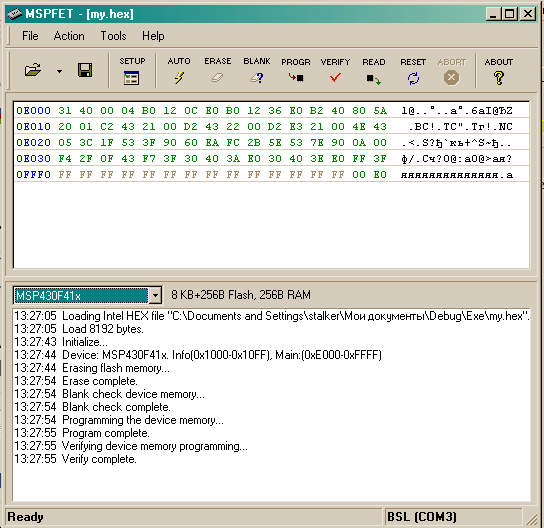Screen dimensions: 544x528
Task: Open the Tools menu
Action: click(113, 36)
